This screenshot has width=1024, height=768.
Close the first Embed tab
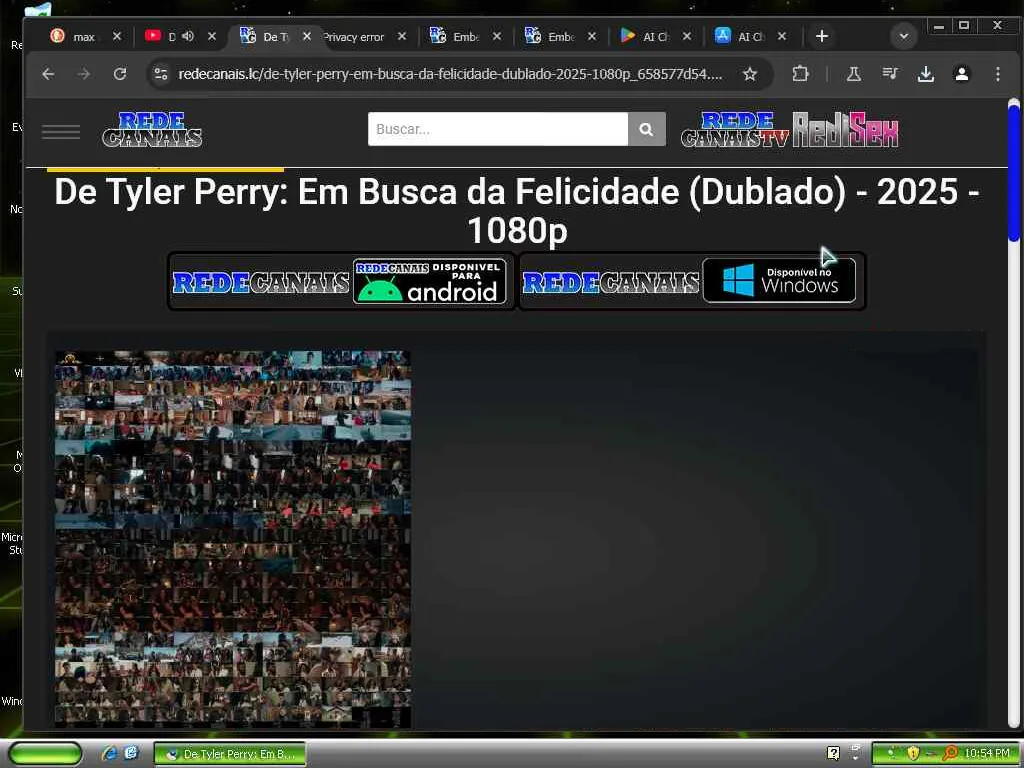tap(497, 37)
